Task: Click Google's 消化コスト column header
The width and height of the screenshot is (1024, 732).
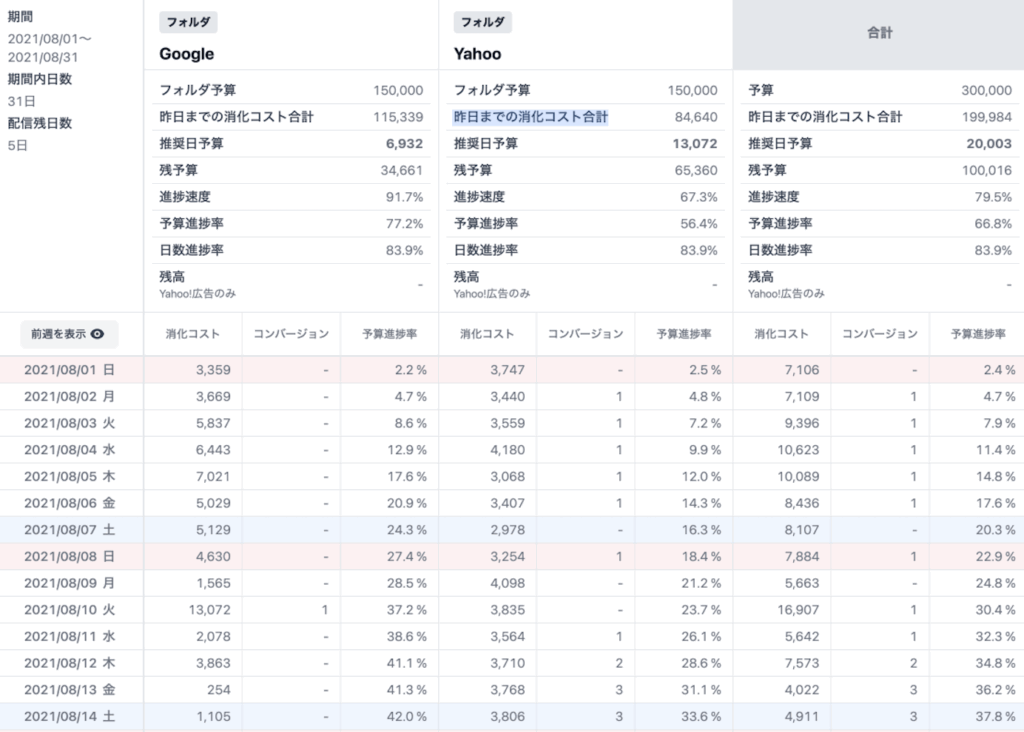Action: [x=192, y=334]
